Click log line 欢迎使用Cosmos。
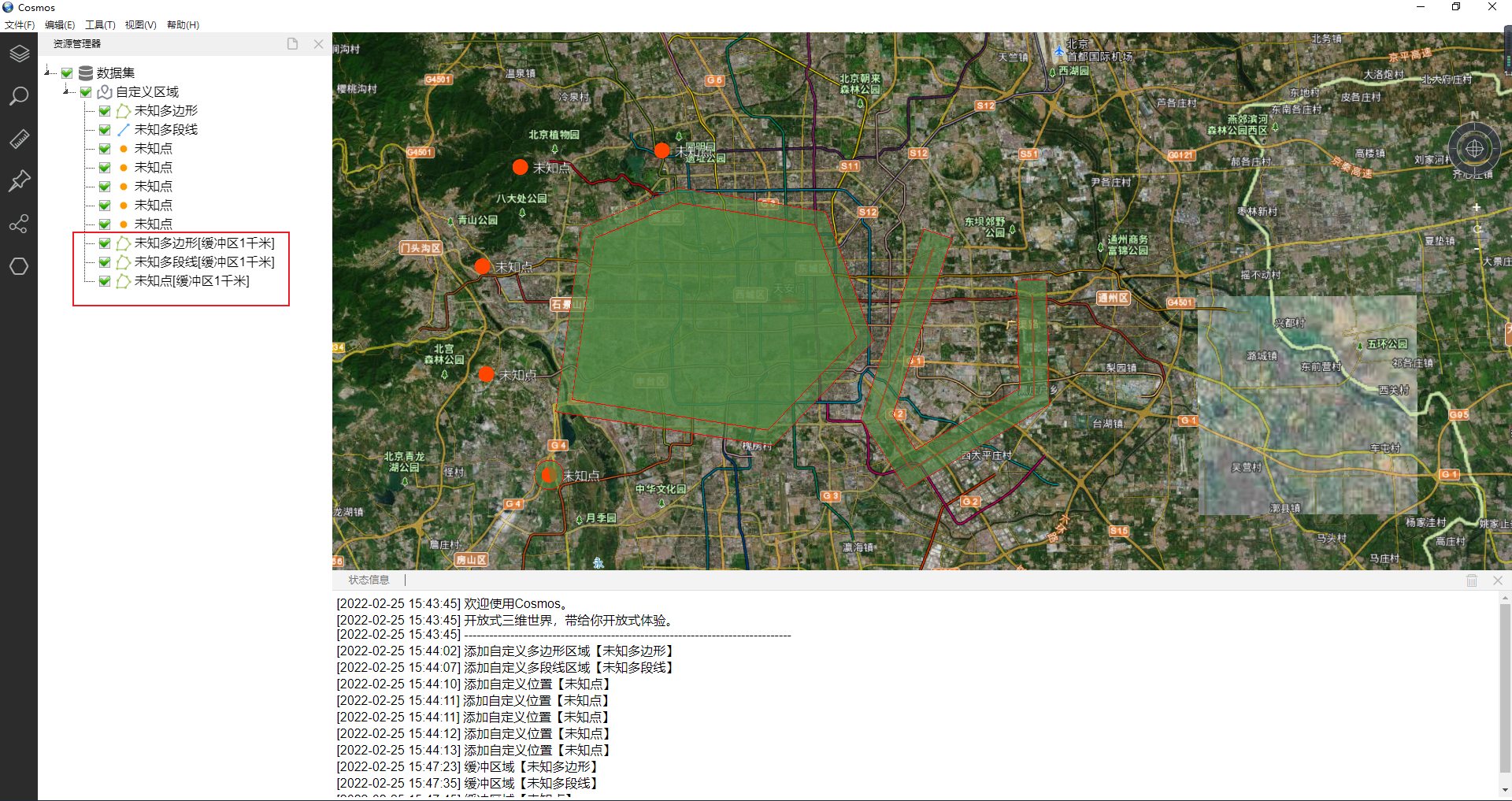The height and width of the screenshot is (801, 1512). (x=452, y=604)
